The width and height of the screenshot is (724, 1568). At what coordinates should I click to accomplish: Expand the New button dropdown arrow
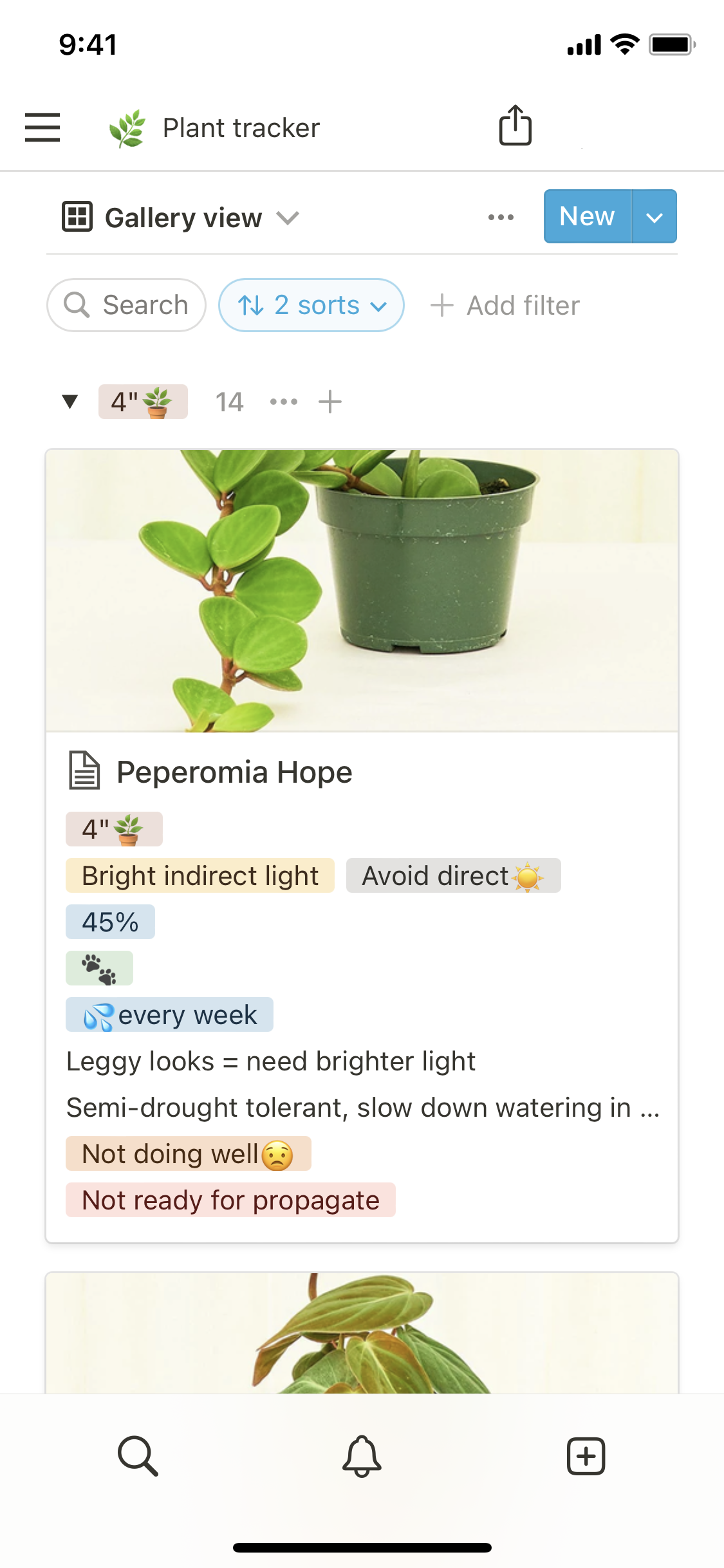[654, 217]
